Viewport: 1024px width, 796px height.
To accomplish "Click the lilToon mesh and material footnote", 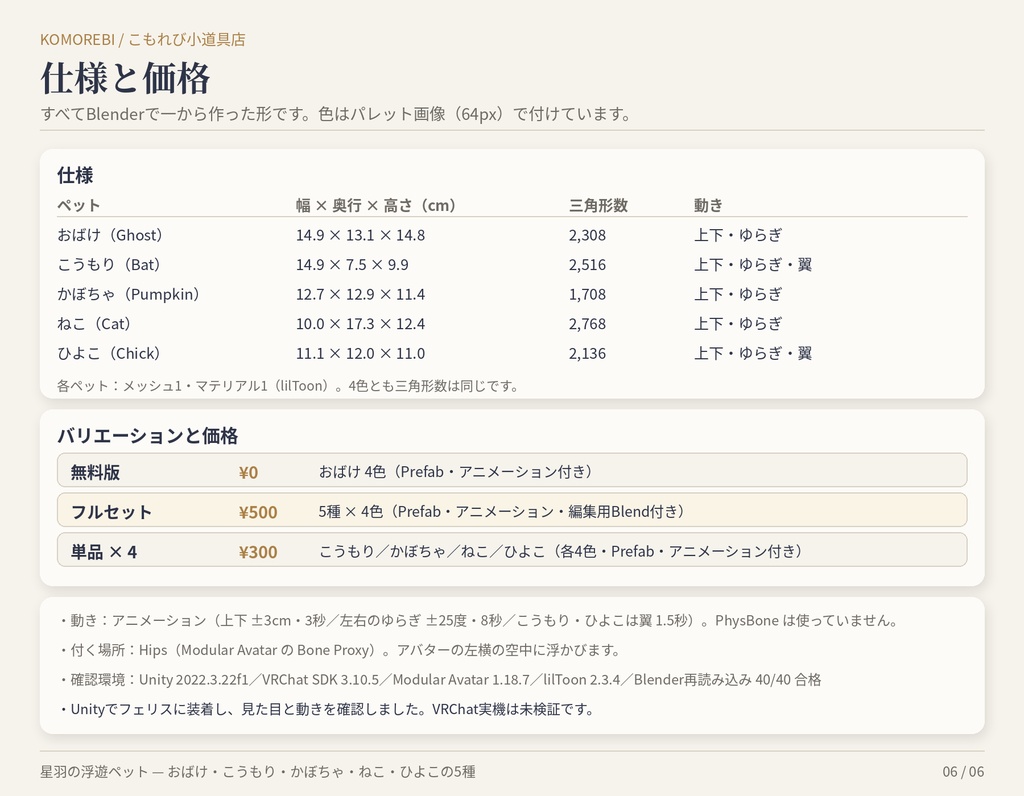I will 288,386.
